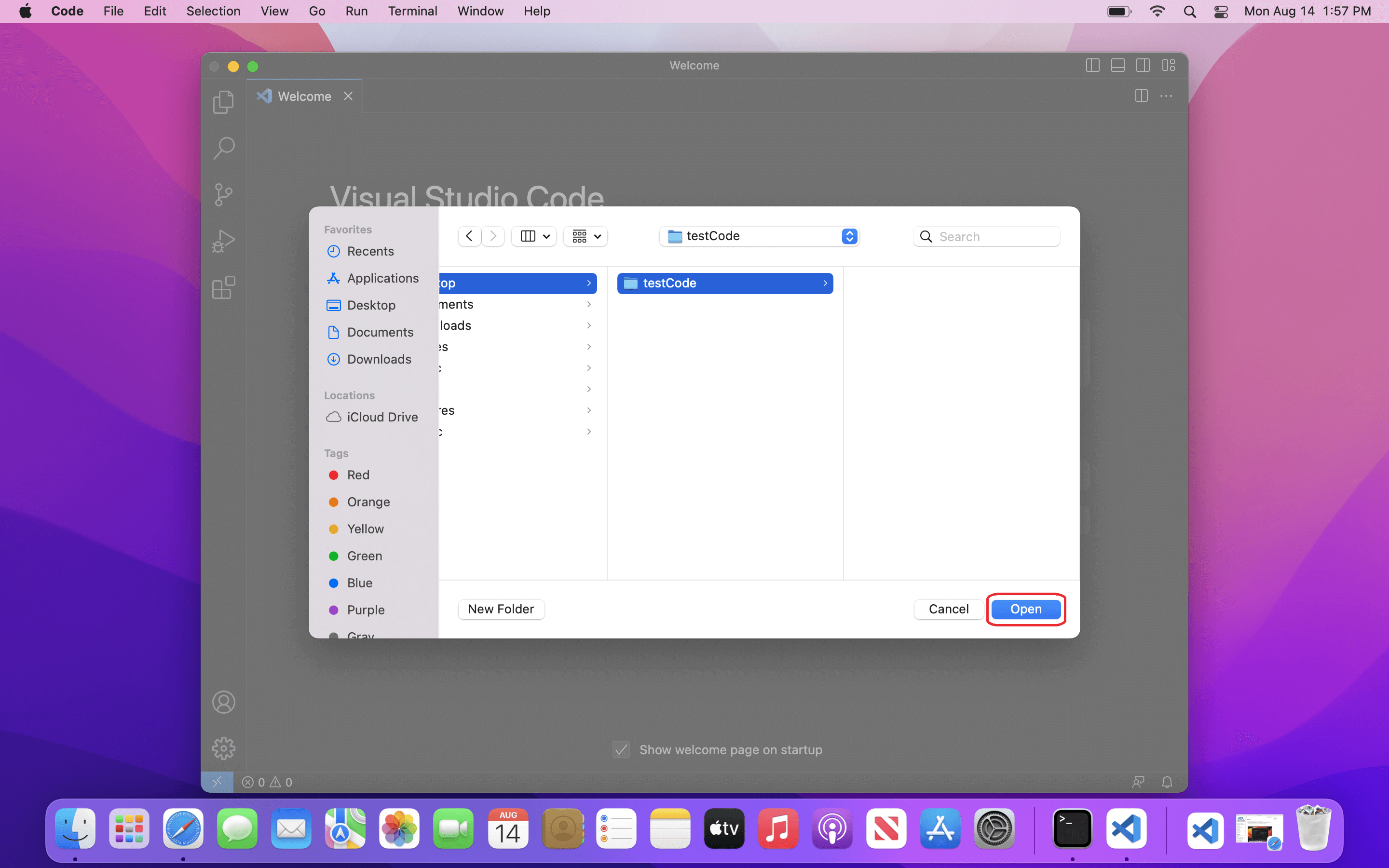Open Run and Debug view icon

223,241
